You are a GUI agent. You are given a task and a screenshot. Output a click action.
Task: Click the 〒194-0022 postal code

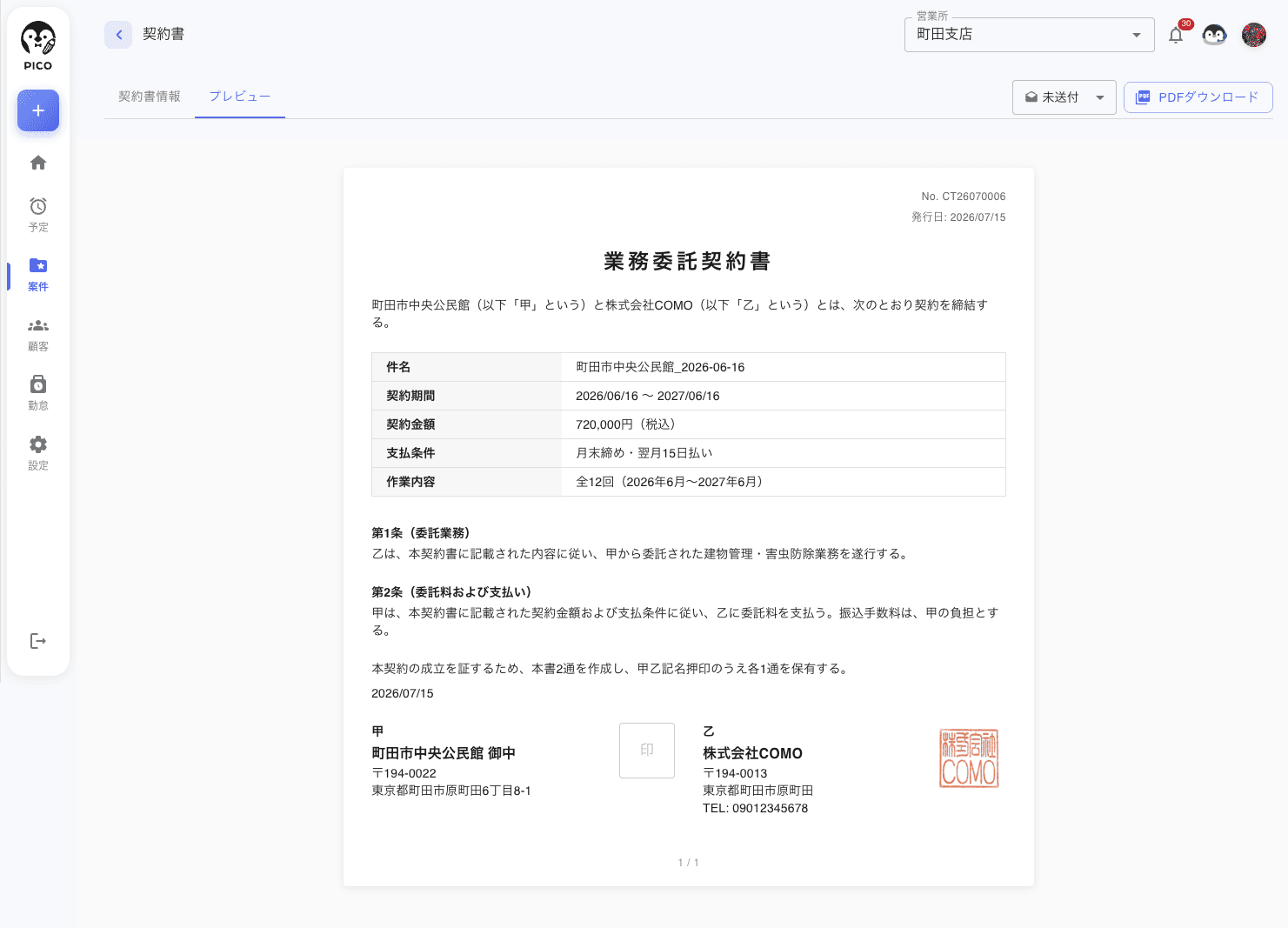(404, 773)
